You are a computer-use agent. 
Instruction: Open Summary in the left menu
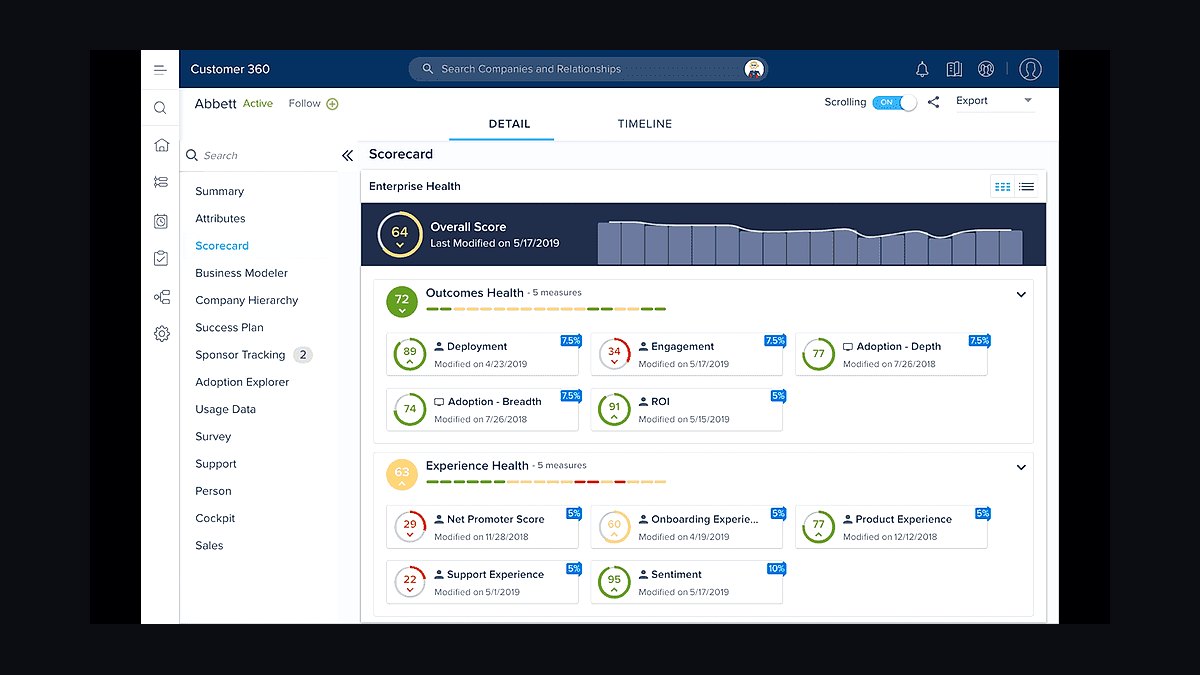[219, 191]
